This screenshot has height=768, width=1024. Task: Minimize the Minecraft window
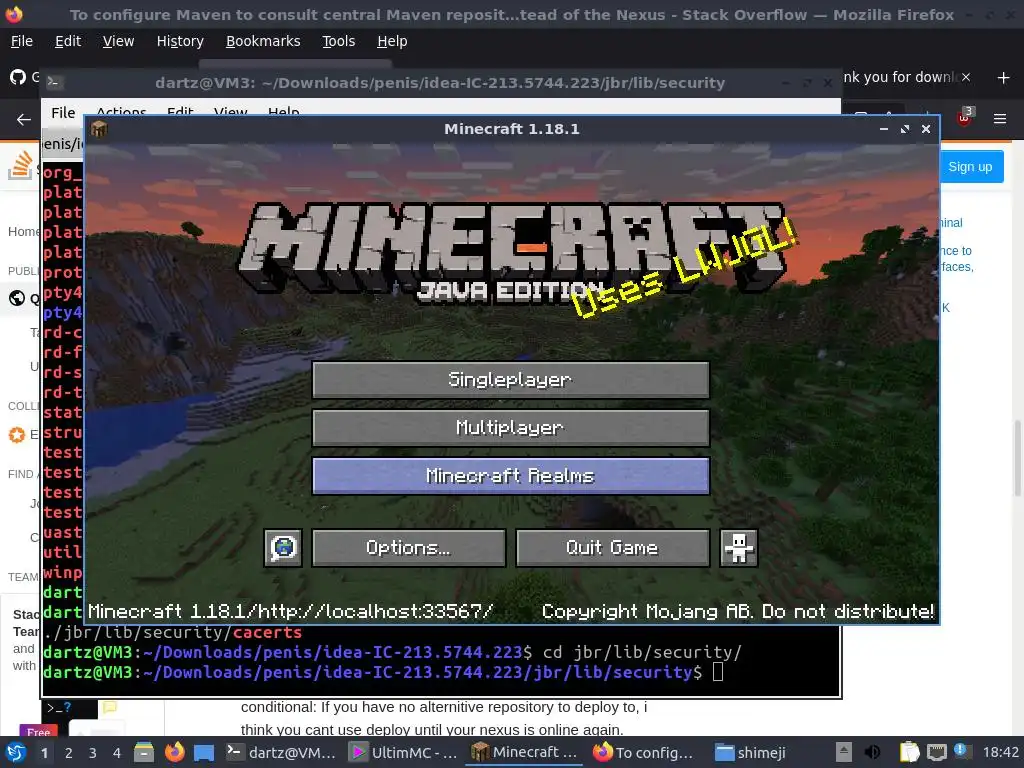(884, 129)
